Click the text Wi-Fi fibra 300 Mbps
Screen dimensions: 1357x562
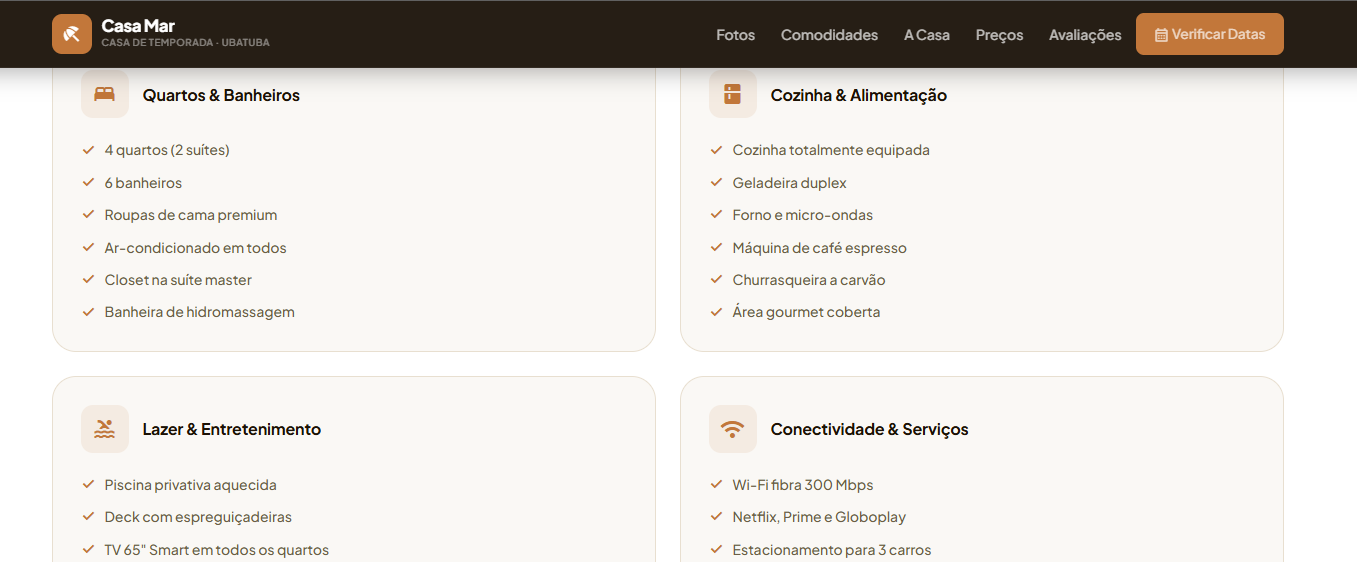[803, 485]
